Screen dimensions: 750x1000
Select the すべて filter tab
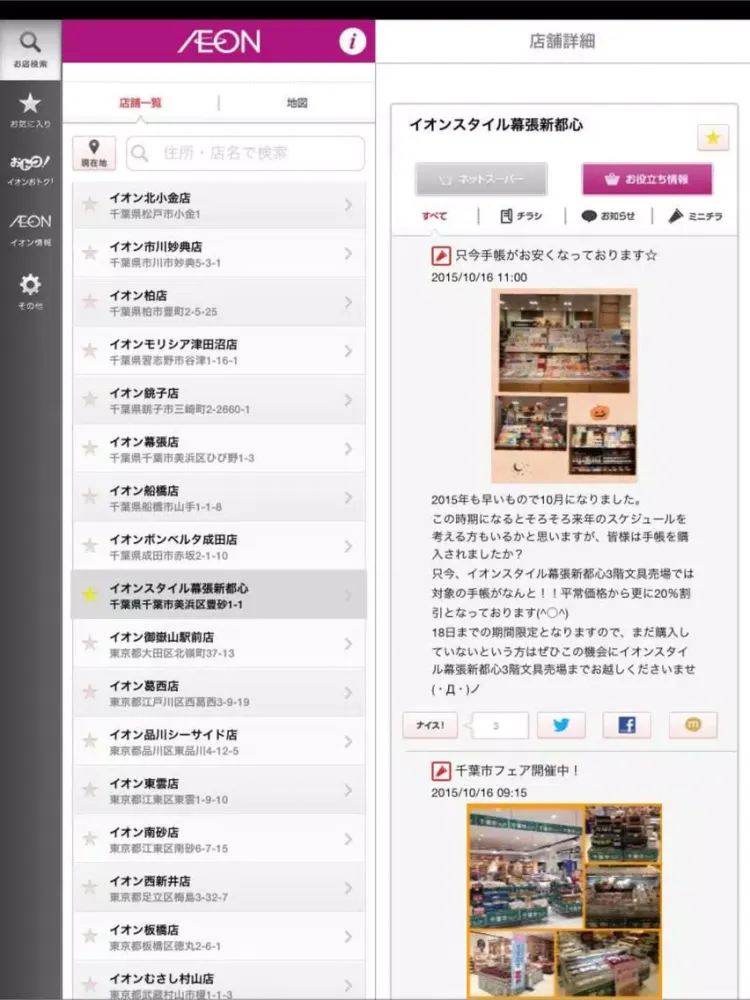click(434, 216)
